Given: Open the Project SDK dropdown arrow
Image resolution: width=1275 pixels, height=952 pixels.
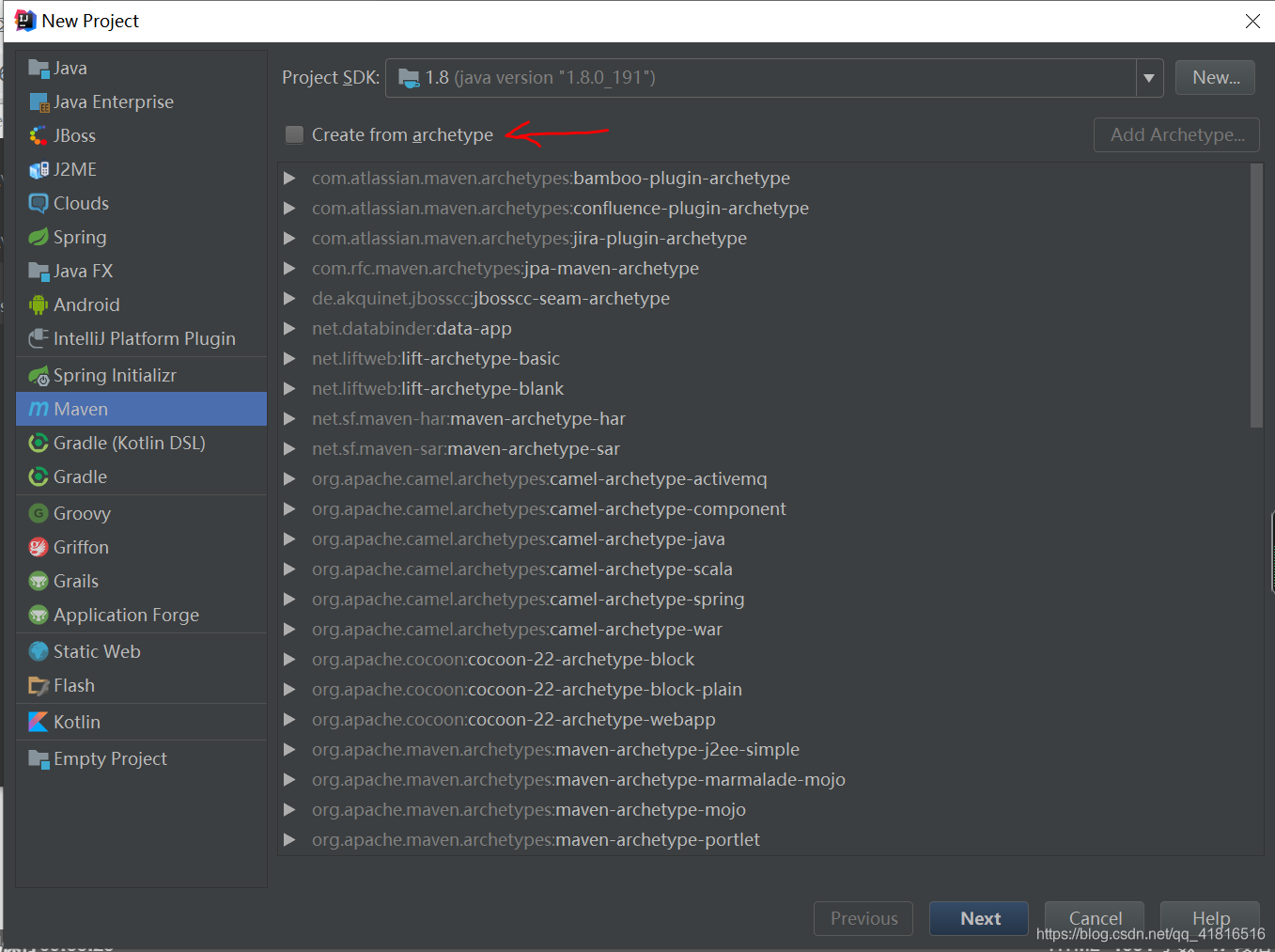Looking at the screenshot, I should (x=1149, y=78).
